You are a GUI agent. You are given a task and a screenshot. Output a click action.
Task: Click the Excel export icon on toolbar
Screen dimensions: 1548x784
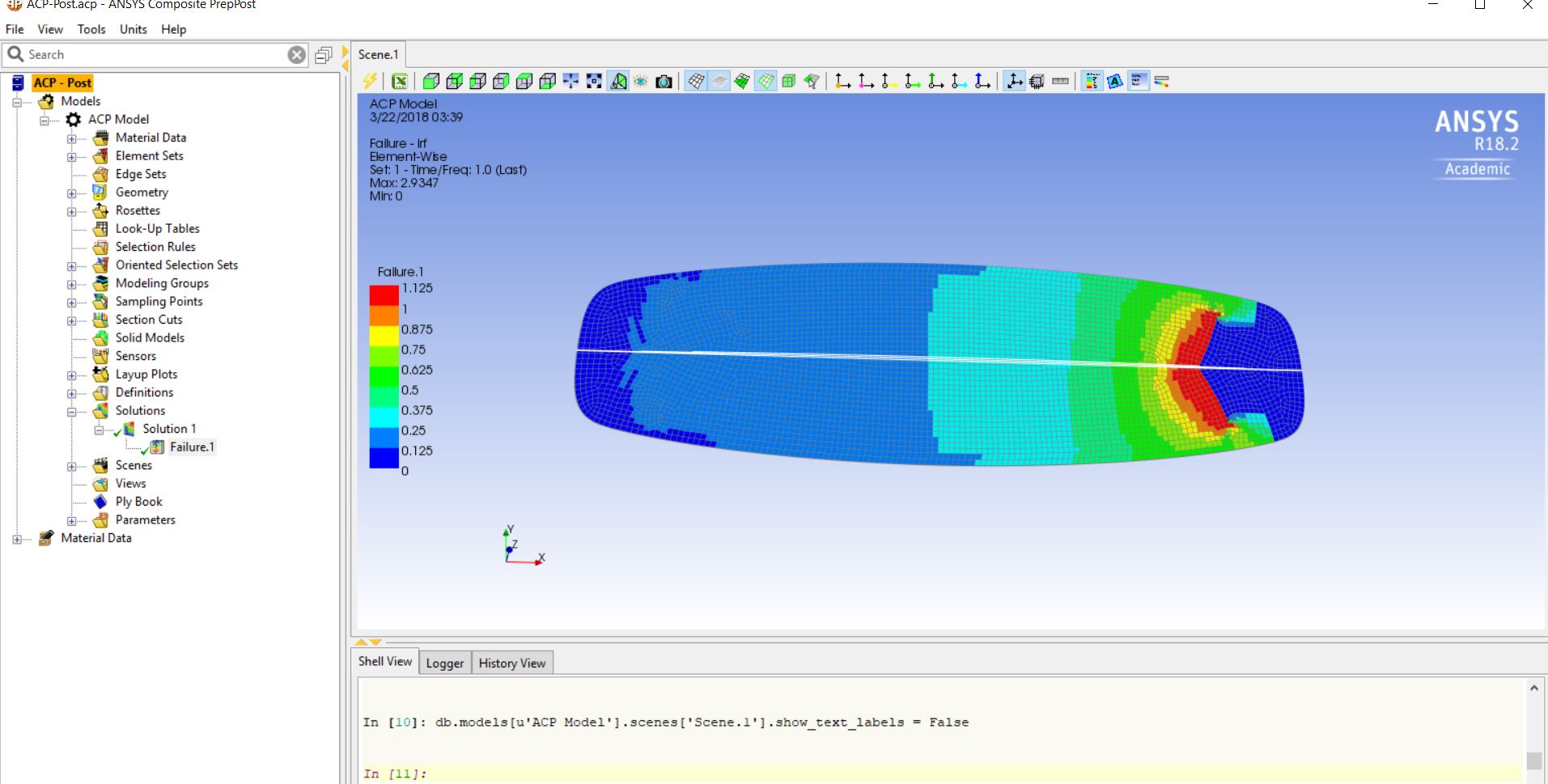(x=400, y=80)
